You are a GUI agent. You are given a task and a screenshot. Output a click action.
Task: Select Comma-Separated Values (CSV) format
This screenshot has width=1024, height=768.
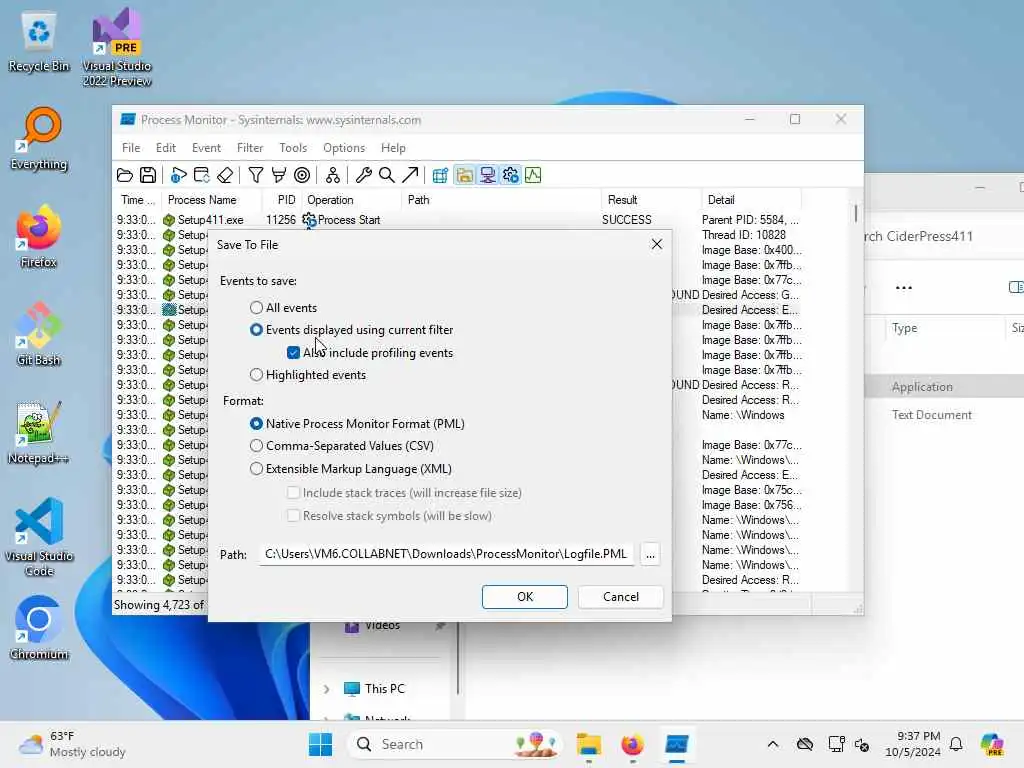(256, 446)
